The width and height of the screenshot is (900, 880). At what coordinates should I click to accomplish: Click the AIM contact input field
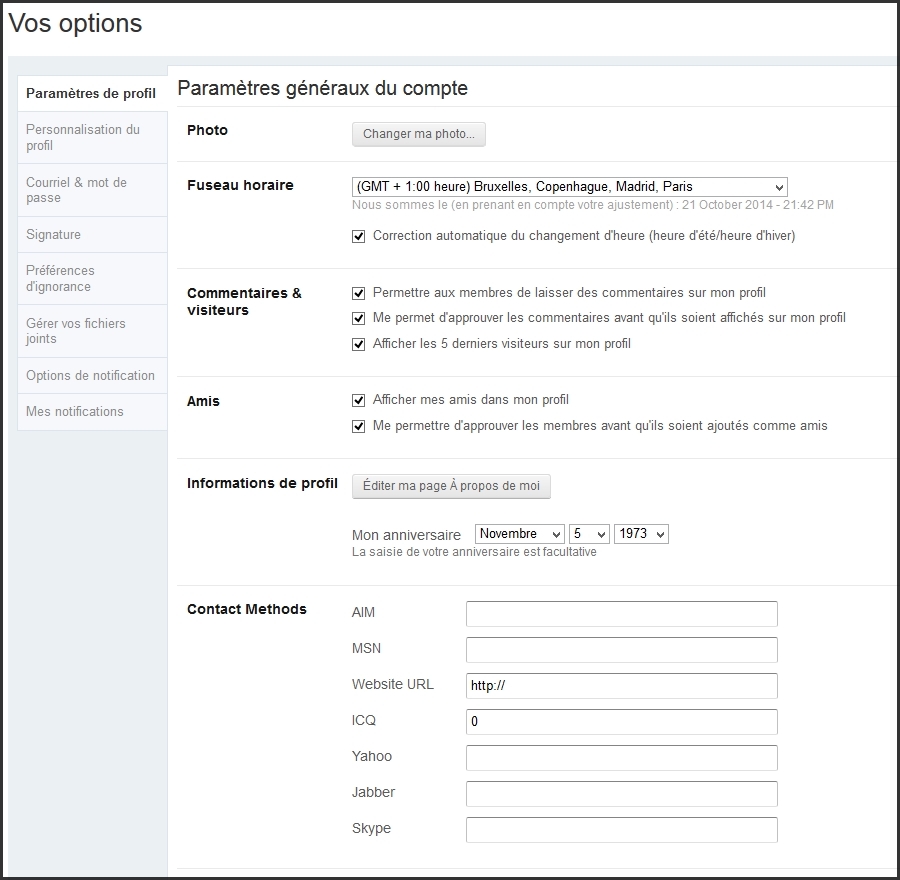coord(621,614)
